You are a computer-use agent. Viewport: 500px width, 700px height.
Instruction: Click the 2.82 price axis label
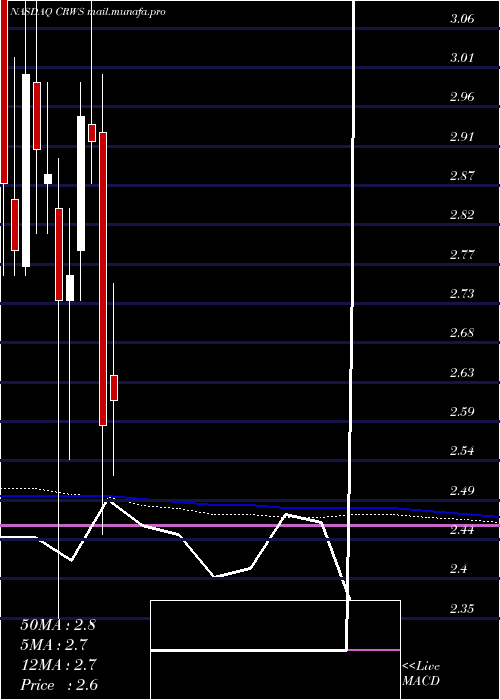point(462,215)
